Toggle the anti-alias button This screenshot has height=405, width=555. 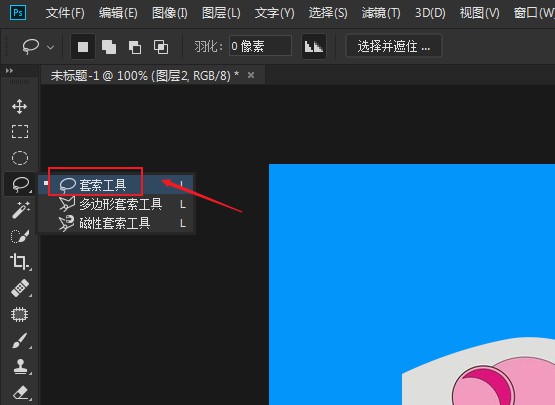(x=314, y=46)
